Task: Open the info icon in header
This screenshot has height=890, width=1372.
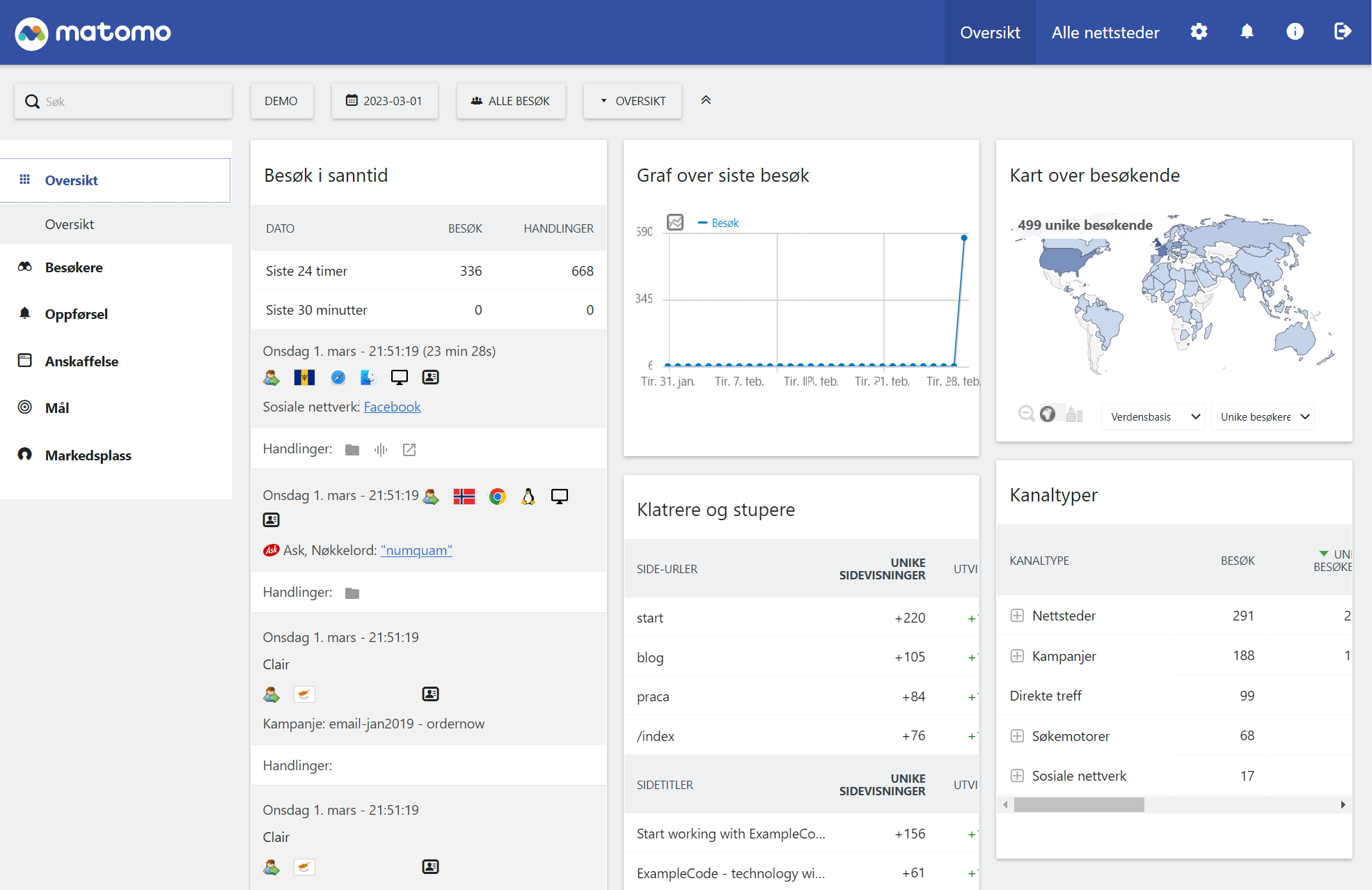Action: coord(1295,32)
